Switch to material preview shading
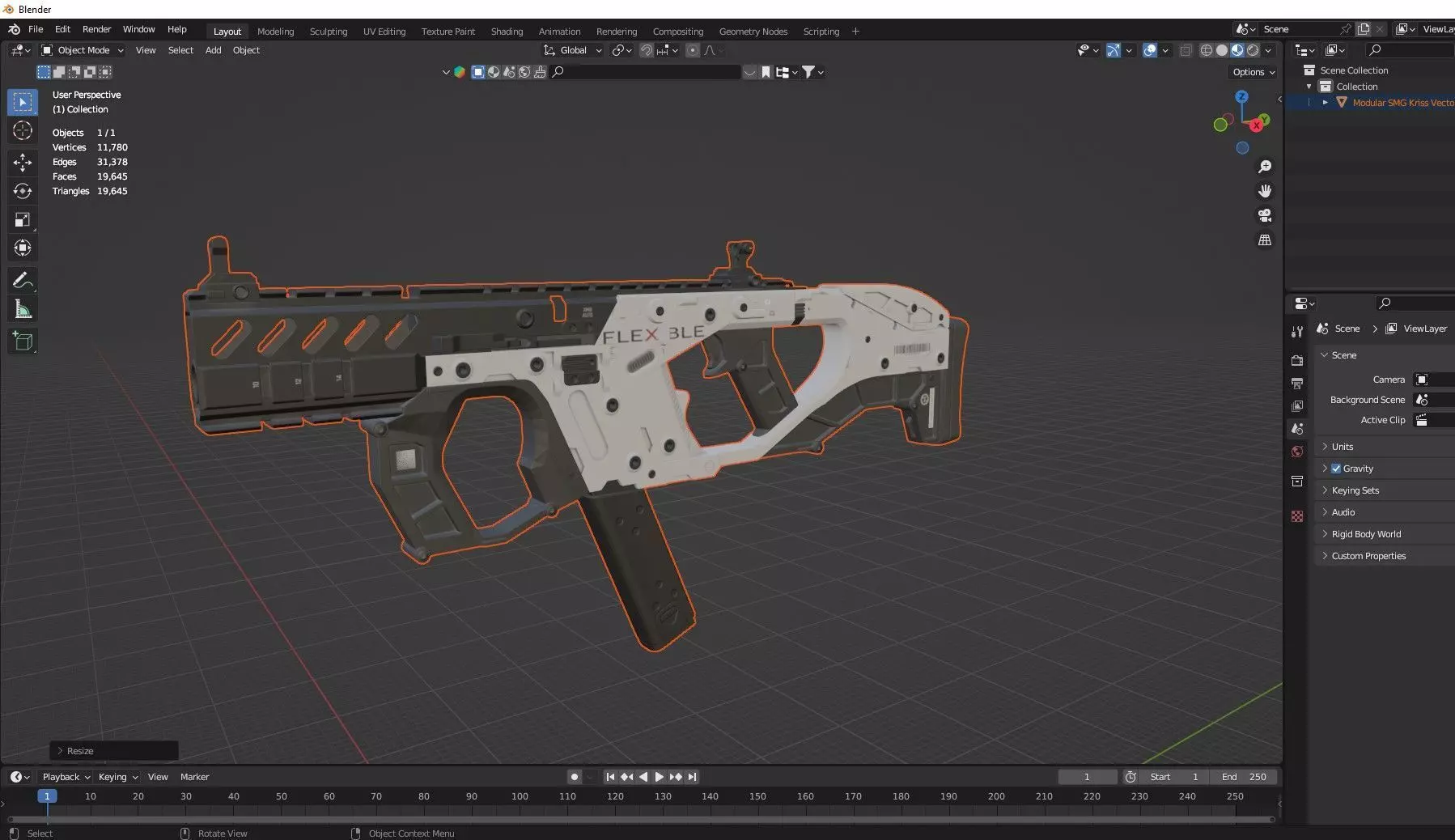The height and width of the screenshot is (840, 1455). [1237, 50]
